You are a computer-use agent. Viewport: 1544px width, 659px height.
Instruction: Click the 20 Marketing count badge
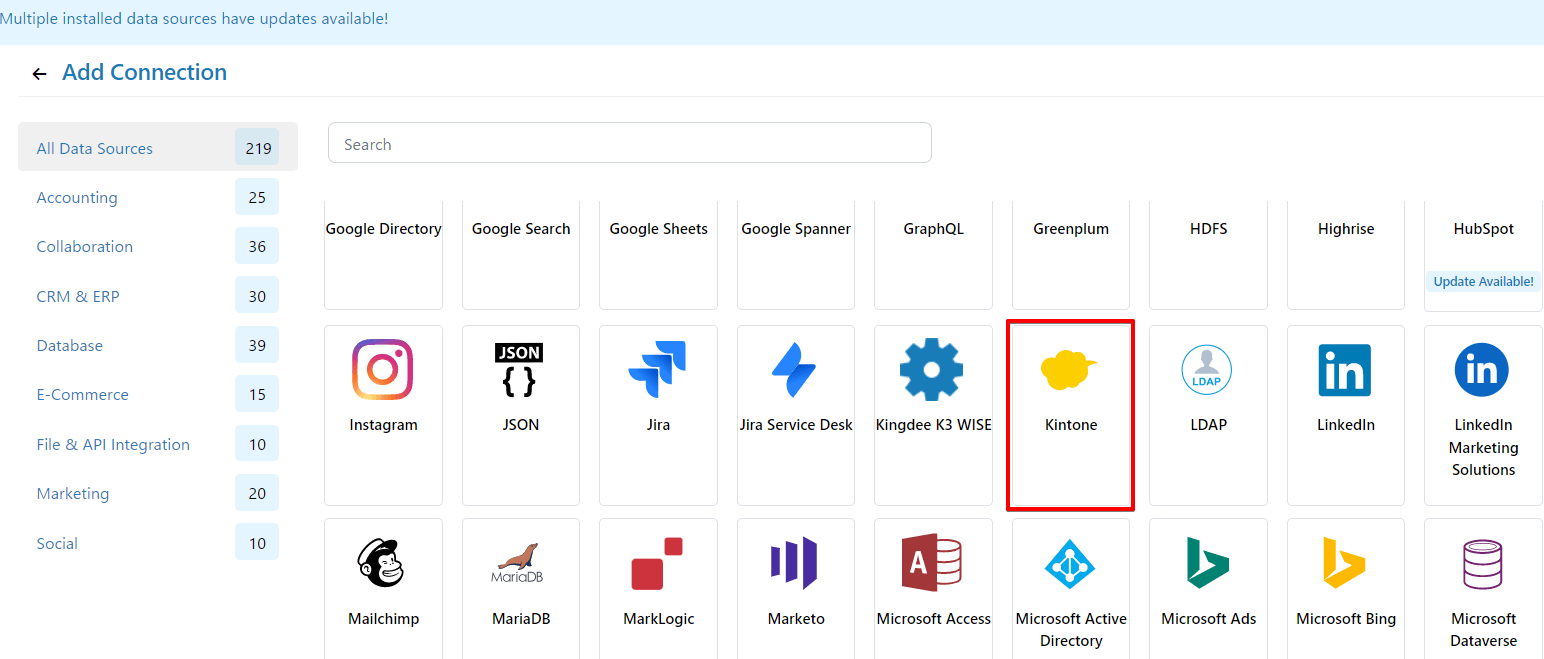[257, 493]
